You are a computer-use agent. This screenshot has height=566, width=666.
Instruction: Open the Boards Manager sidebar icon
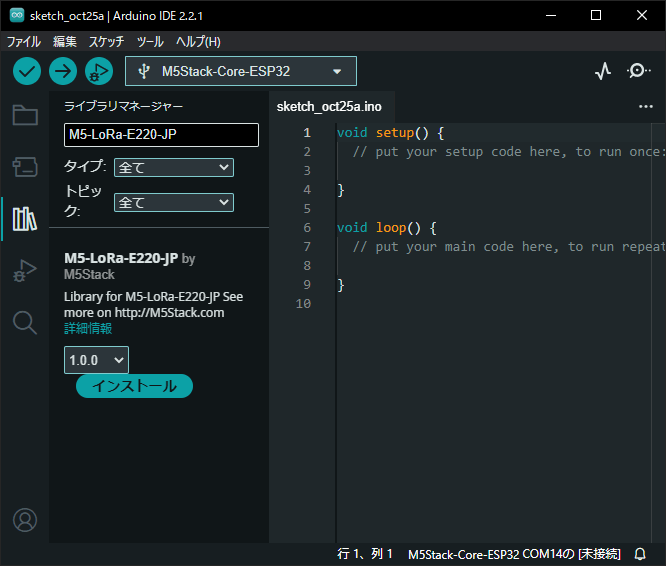coord(25,167)
